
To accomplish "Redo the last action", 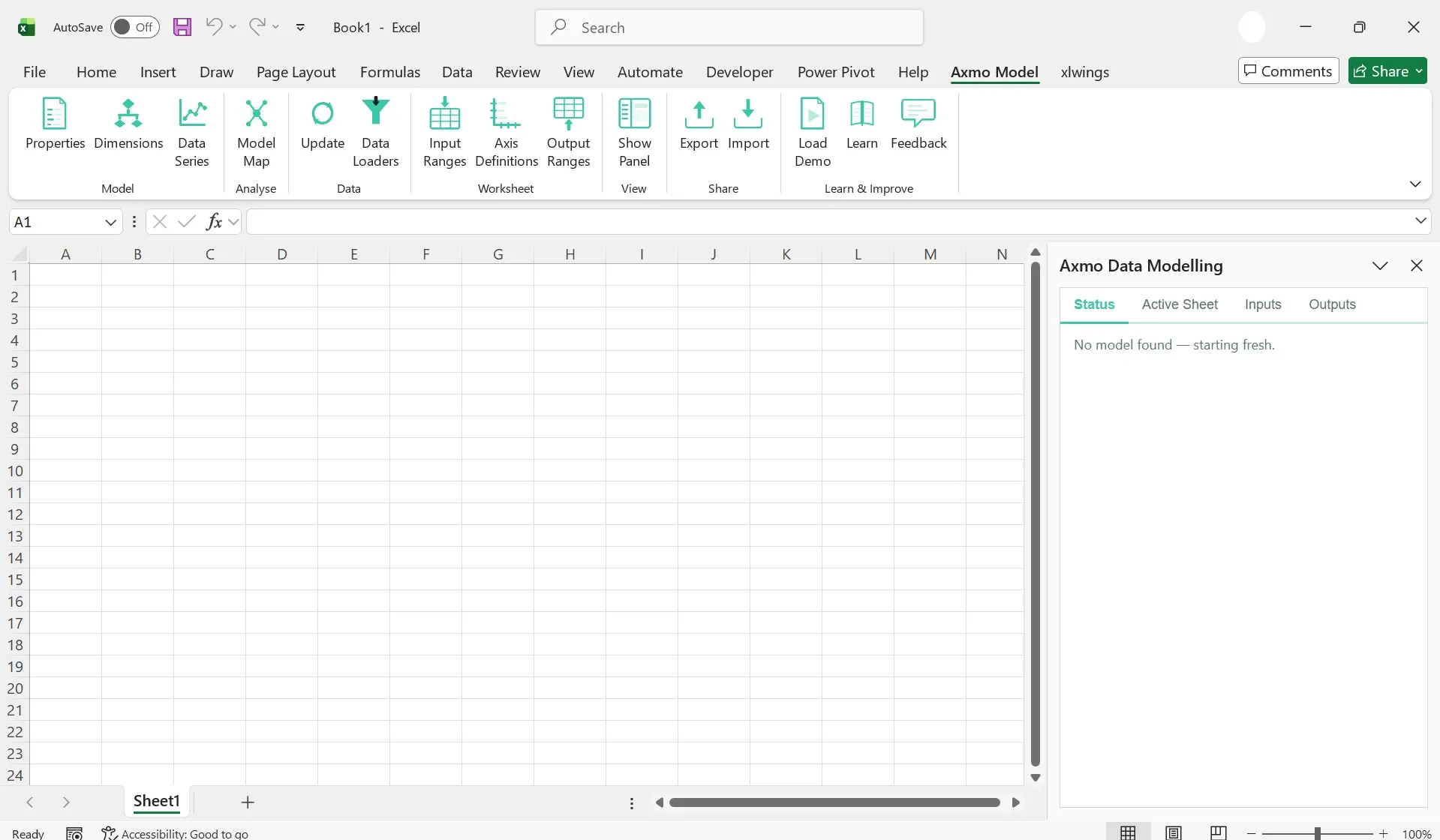I will [257, 27].
